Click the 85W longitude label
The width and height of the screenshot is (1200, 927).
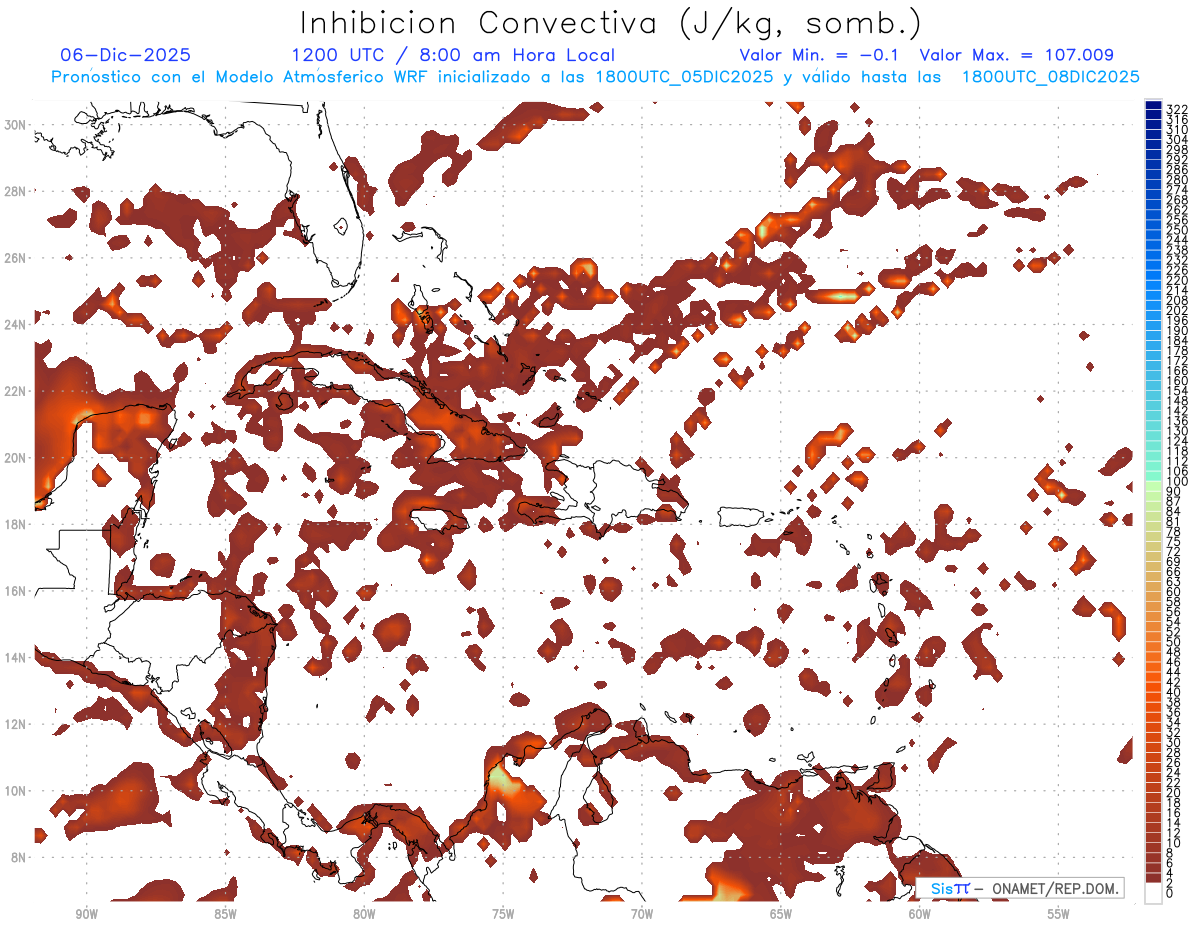(x=225, y=914)
